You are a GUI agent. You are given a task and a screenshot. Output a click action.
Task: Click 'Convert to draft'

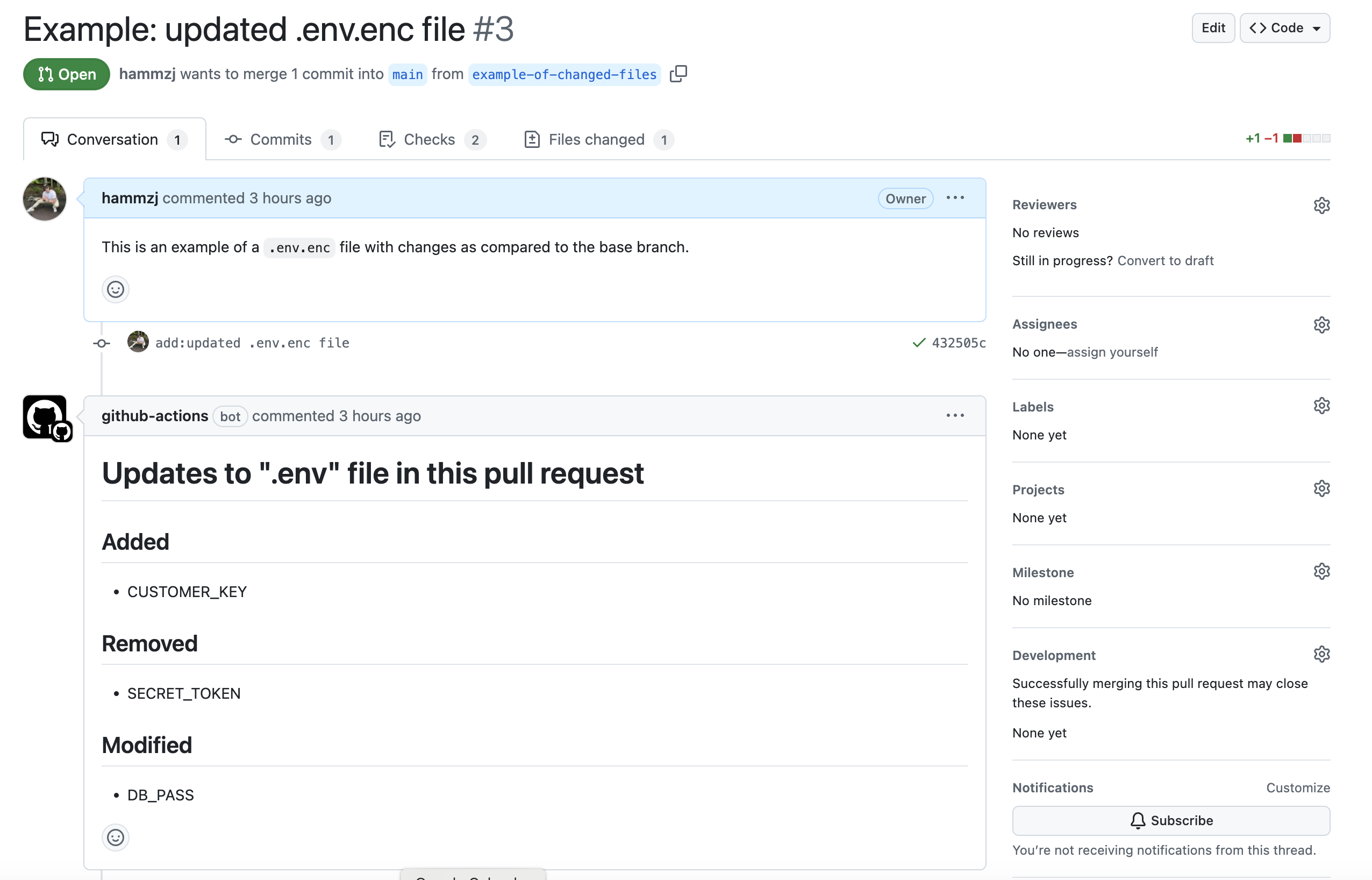pos(1164,260)
